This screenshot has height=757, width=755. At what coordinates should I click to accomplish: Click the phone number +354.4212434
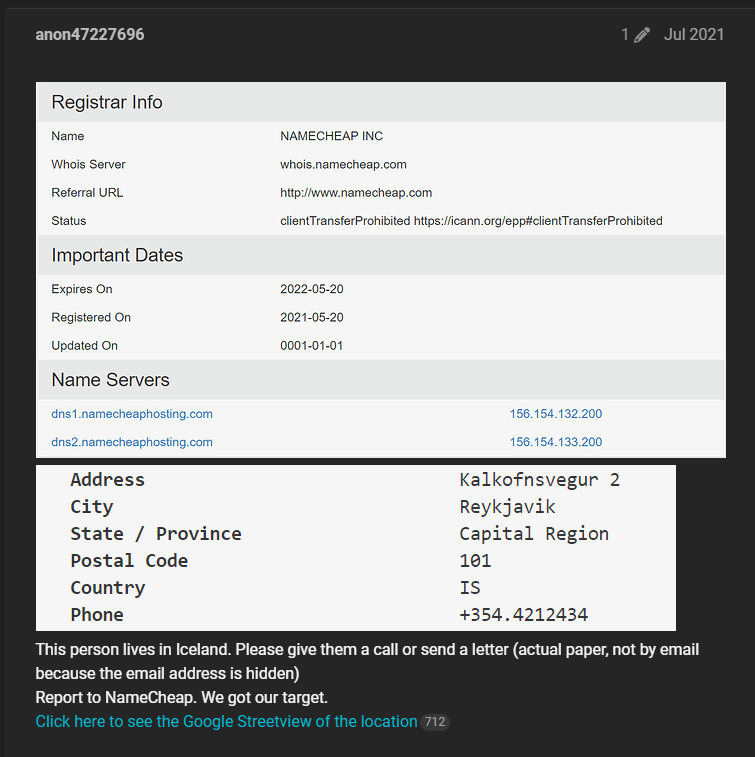click(523, 614)
